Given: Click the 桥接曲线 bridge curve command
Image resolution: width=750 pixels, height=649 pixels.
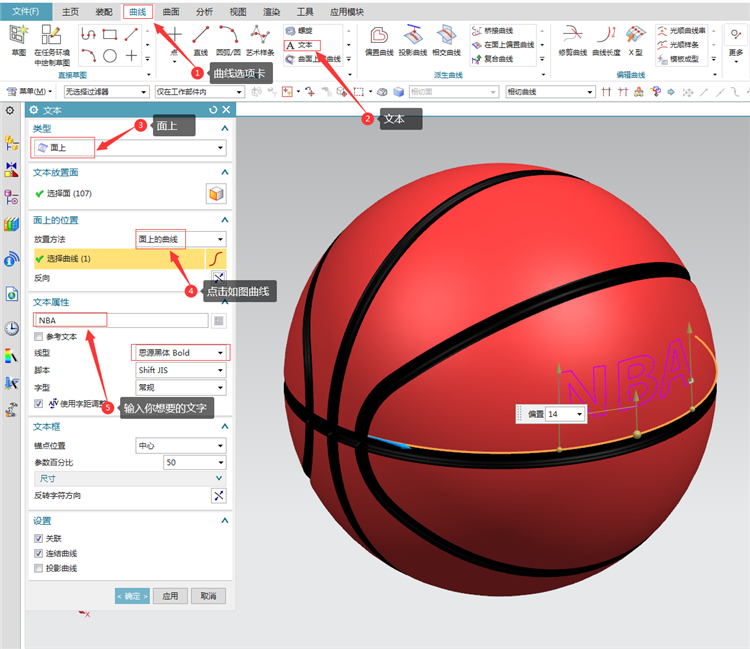Looking at the screenshot, I should pos(493,31).
